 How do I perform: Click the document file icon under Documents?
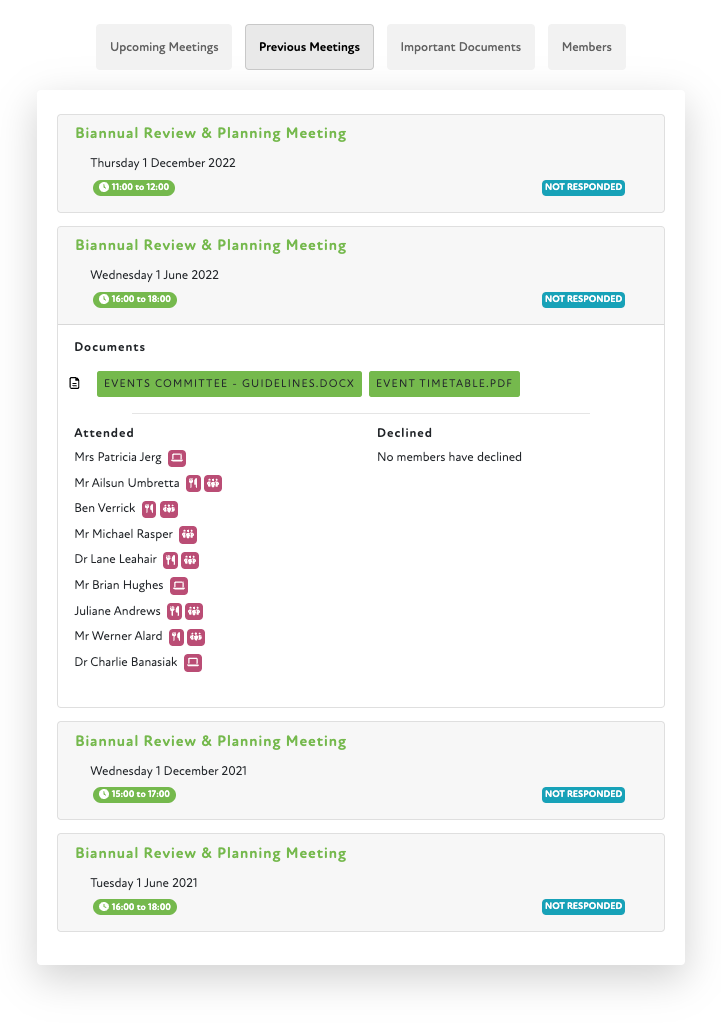point(74,384)
